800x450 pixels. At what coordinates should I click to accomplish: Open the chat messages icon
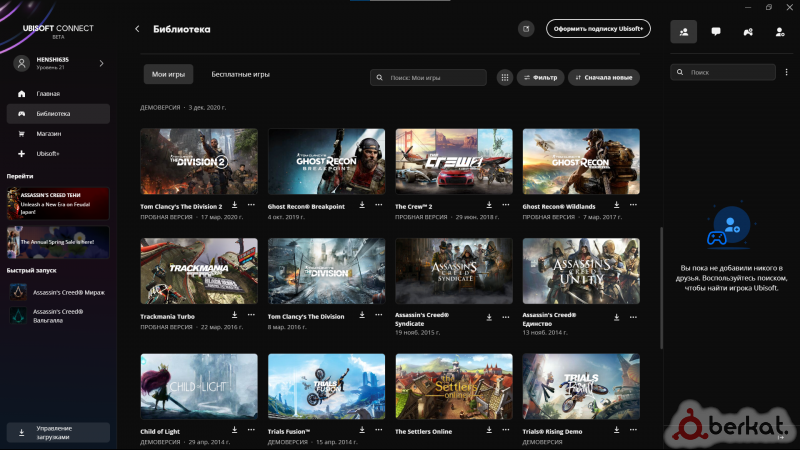pos(716,32)
